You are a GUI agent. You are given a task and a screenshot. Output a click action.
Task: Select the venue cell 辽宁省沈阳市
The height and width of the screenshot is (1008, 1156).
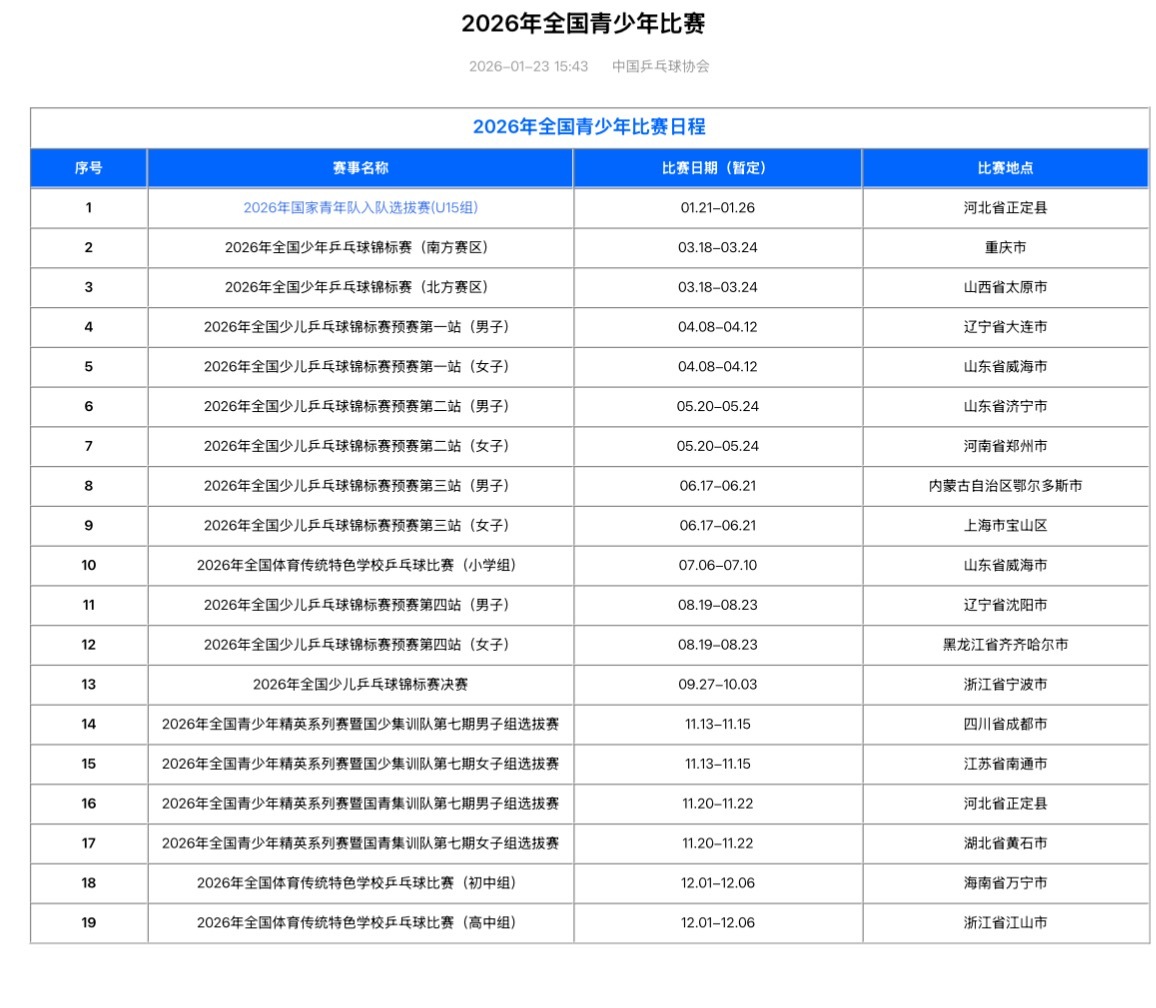point(1006,606)
